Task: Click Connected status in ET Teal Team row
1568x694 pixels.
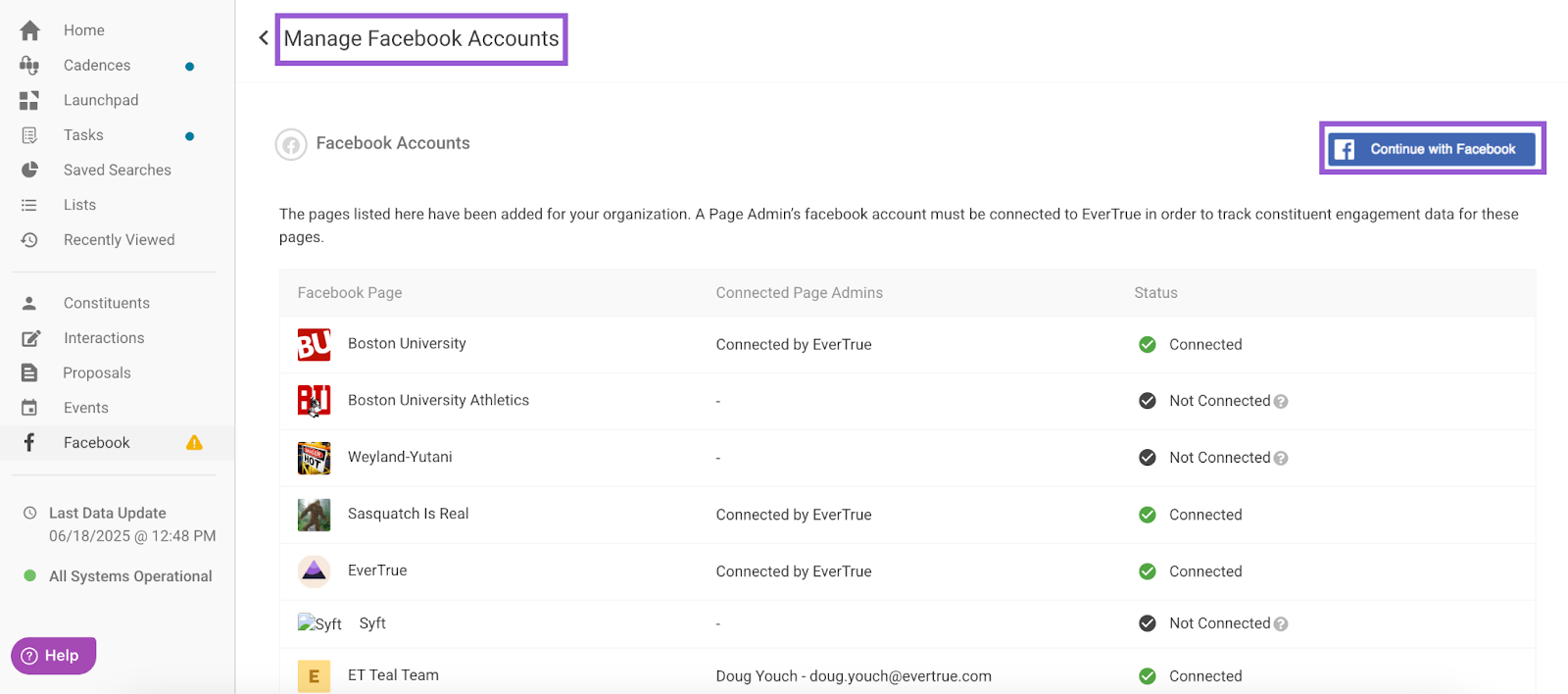Action: pyautogui.click(x=1205, y=676)
